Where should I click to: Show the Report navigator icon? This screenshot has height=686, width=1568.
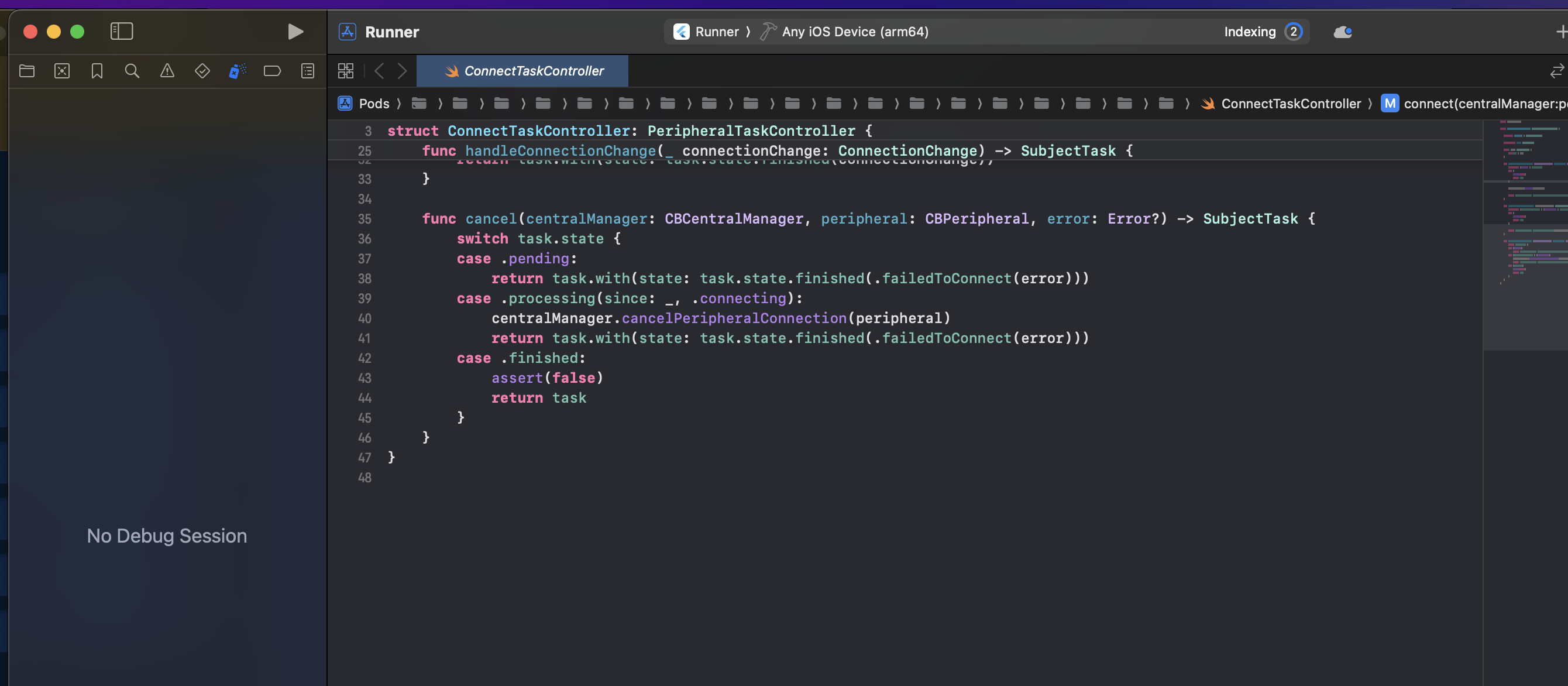coord(307,71)
